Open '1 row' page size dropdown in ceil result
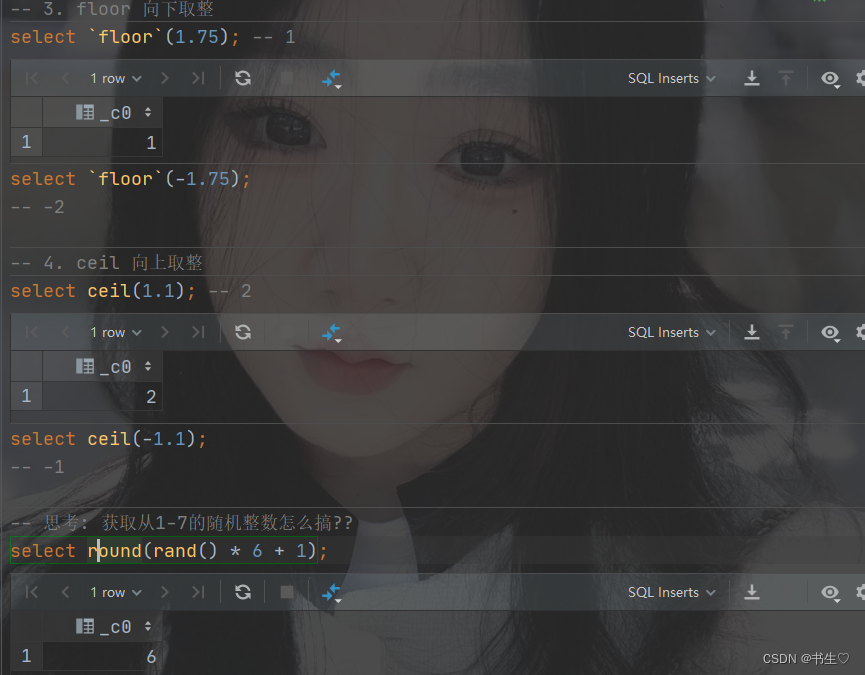865x675 pixels. (x=116, y=332)
